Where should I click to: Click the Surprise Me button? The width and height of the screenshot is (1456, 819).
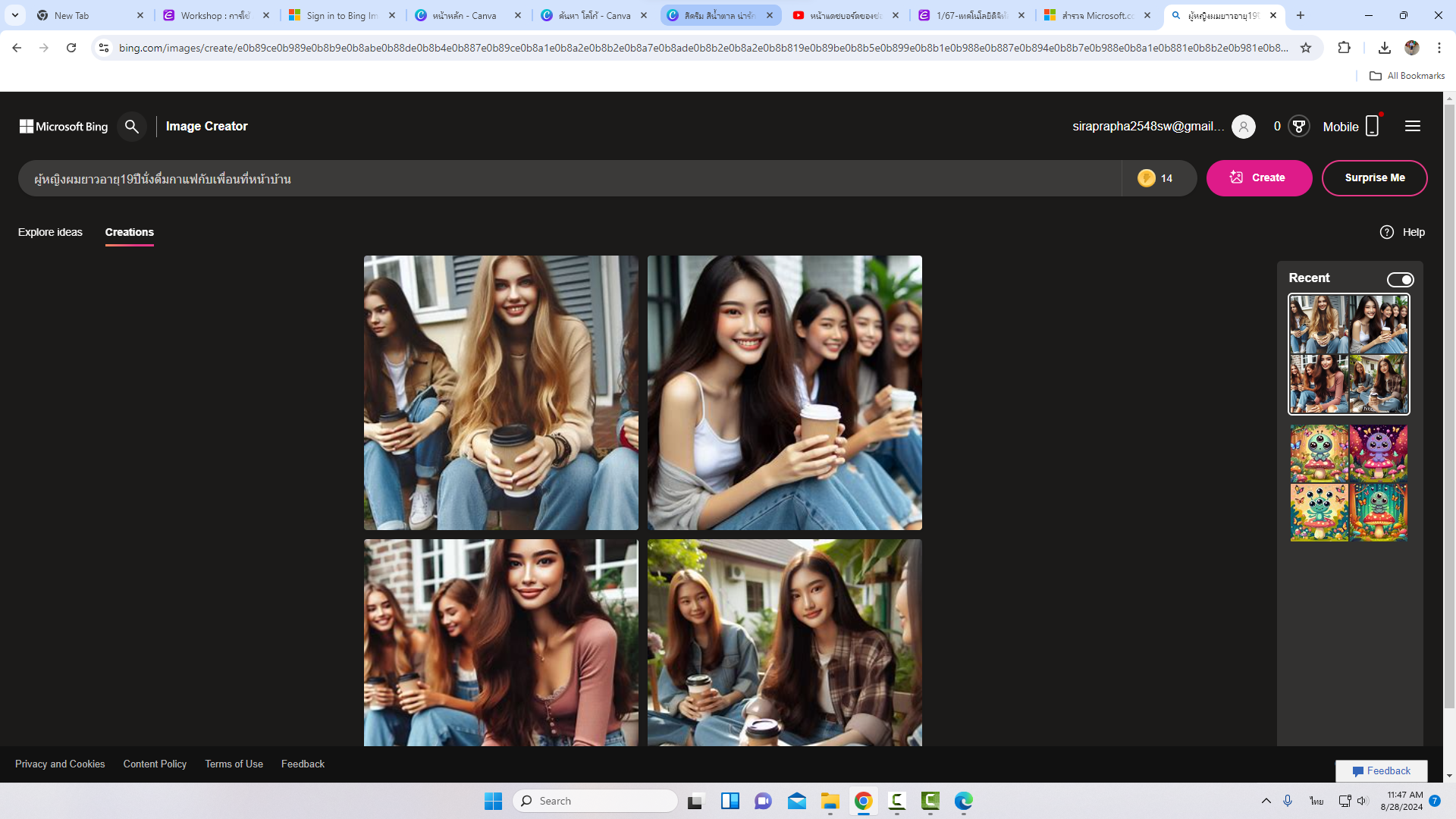coord(1374,177)
